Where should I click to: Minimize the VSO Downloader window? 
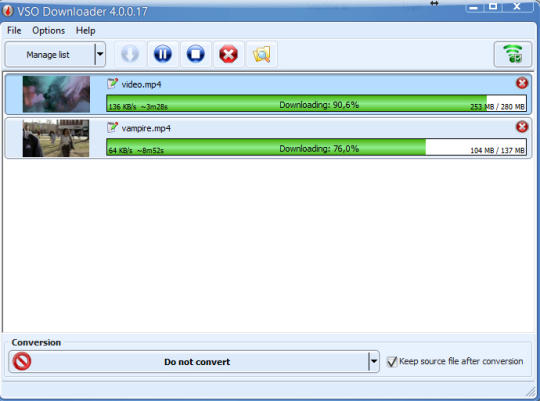click(x=474, y=7)
